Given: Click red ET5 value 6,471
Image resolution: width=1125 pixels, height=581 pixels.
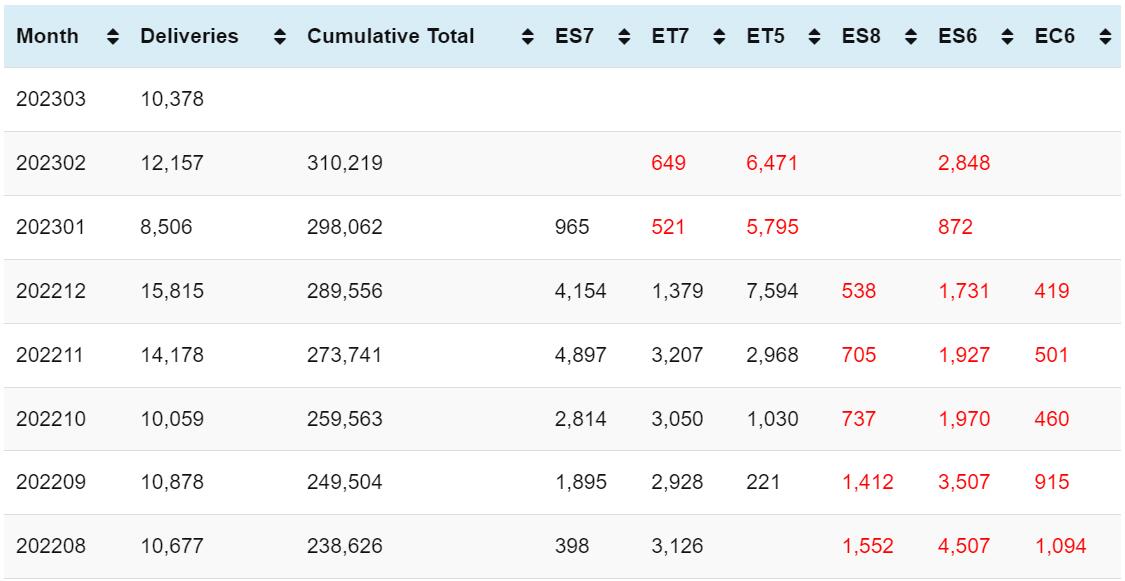Looking at the screenshot, I should (771, 164).
